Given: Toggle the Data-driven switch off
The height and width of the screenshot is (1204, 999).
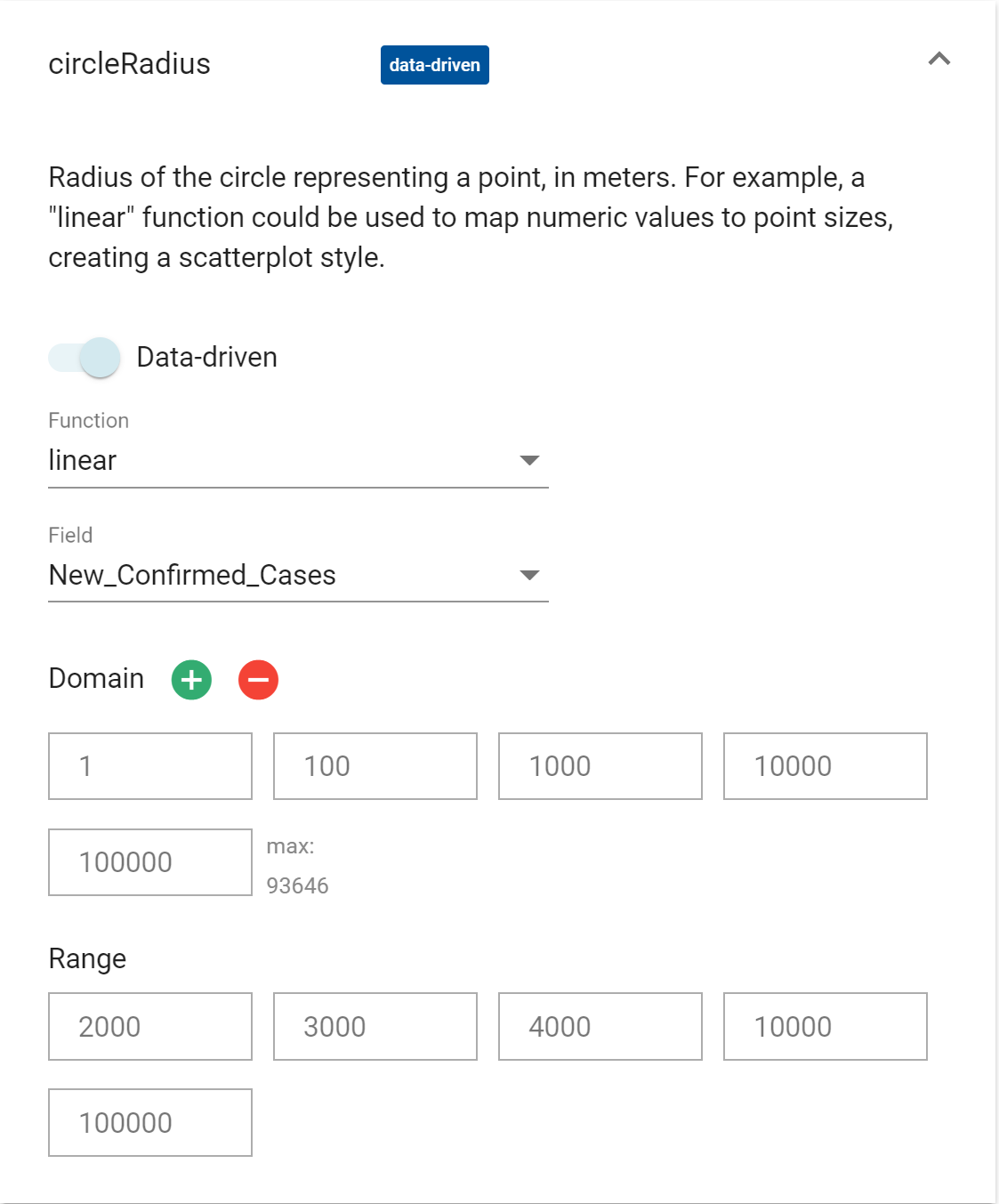Looking at the screenshot, I should pos(85,358).
